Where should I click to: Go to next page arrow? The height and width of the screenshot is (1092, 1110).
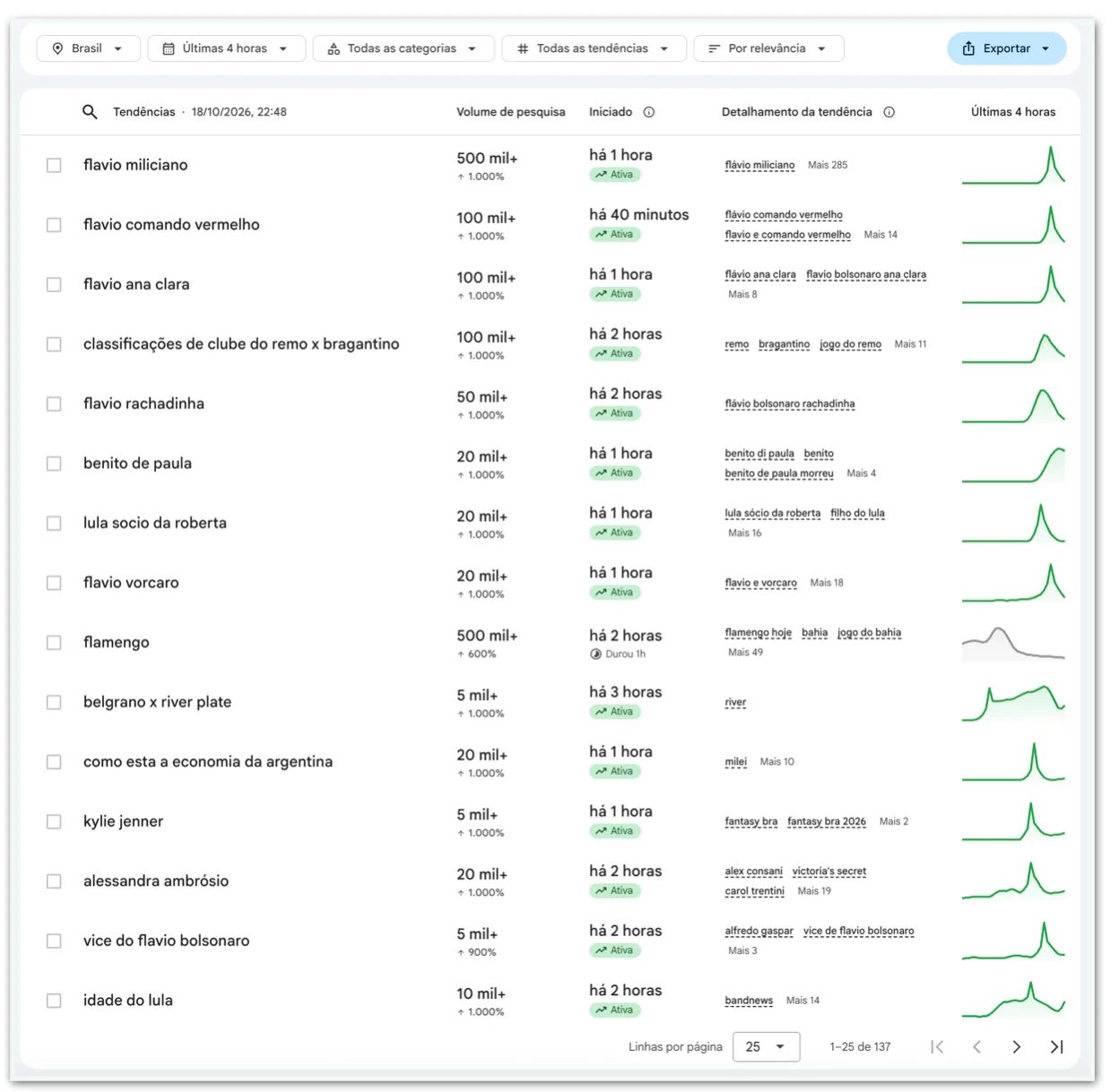click(1016, 1046)
